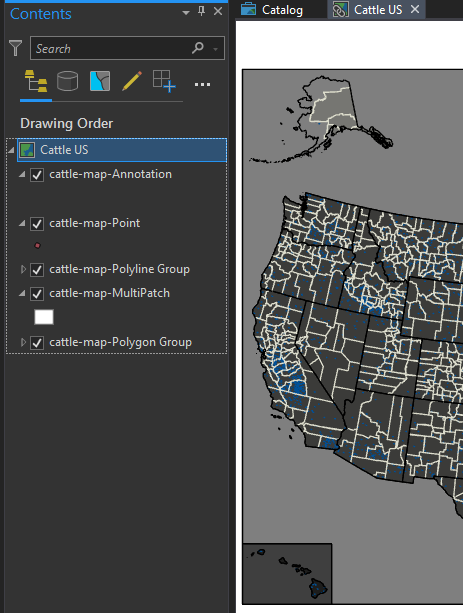The image size is (463, 613).
Task: Collapse the cattle-map-MultiPatch layer
Action: click(22, 293)
